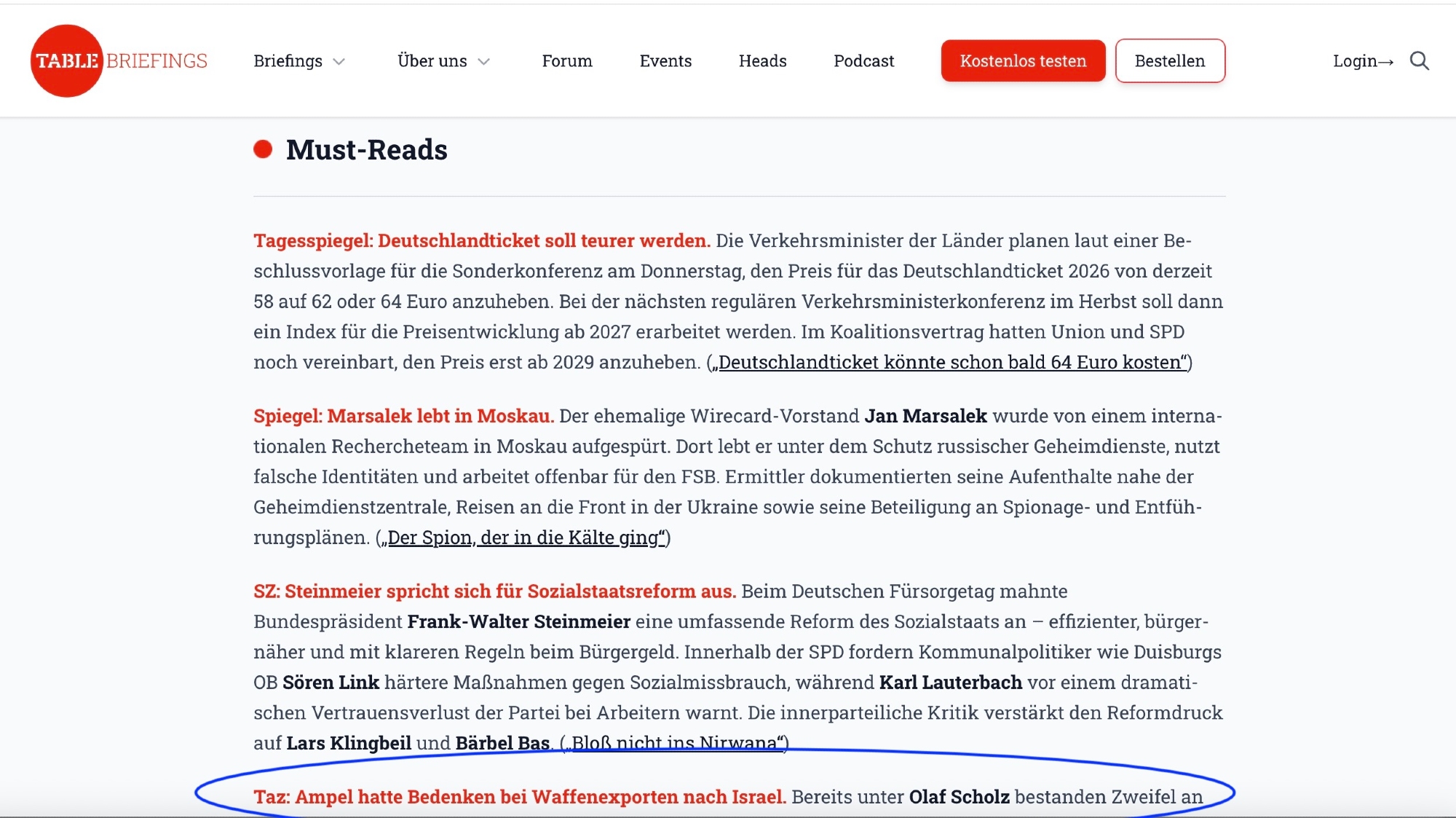Click the Spiegel Marsalek headline
This screenshot has width=1456, height=818.
(403, 416)
